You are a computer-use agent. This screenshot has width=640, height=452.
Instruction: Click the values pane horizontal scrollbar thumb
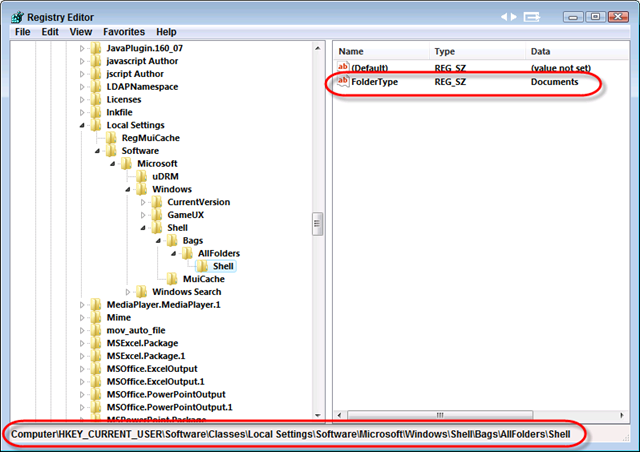440,415
